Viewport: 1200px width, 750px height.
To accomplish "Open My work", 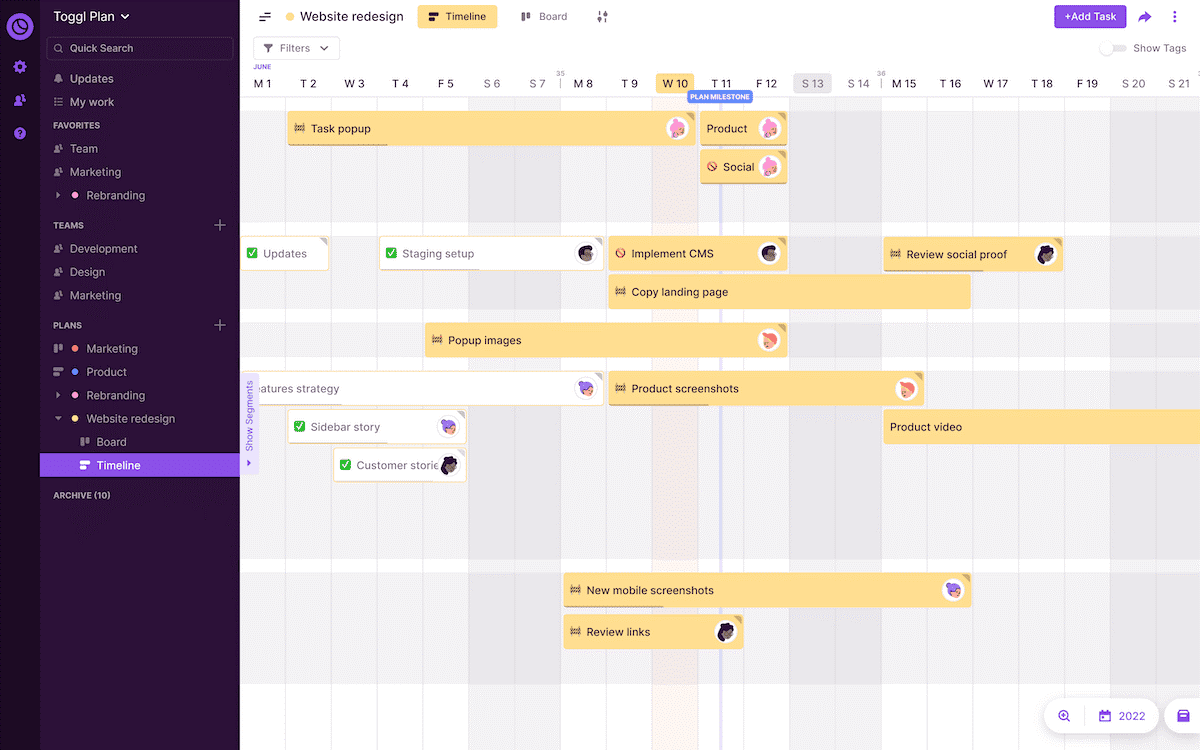I will click(92, 102).
